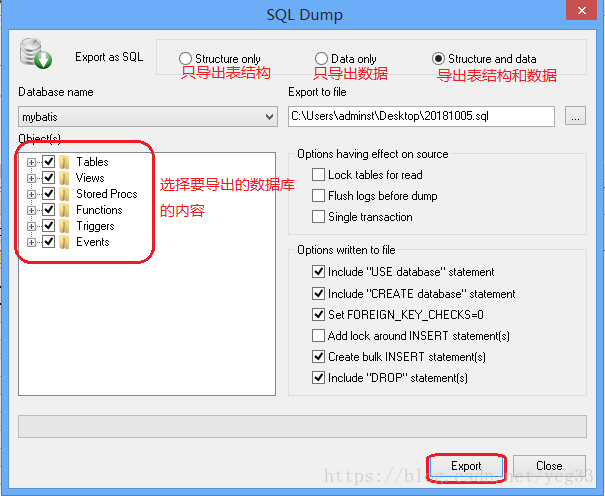Click the Events folder icon
The image size is (605, 496).
(65, 242)
